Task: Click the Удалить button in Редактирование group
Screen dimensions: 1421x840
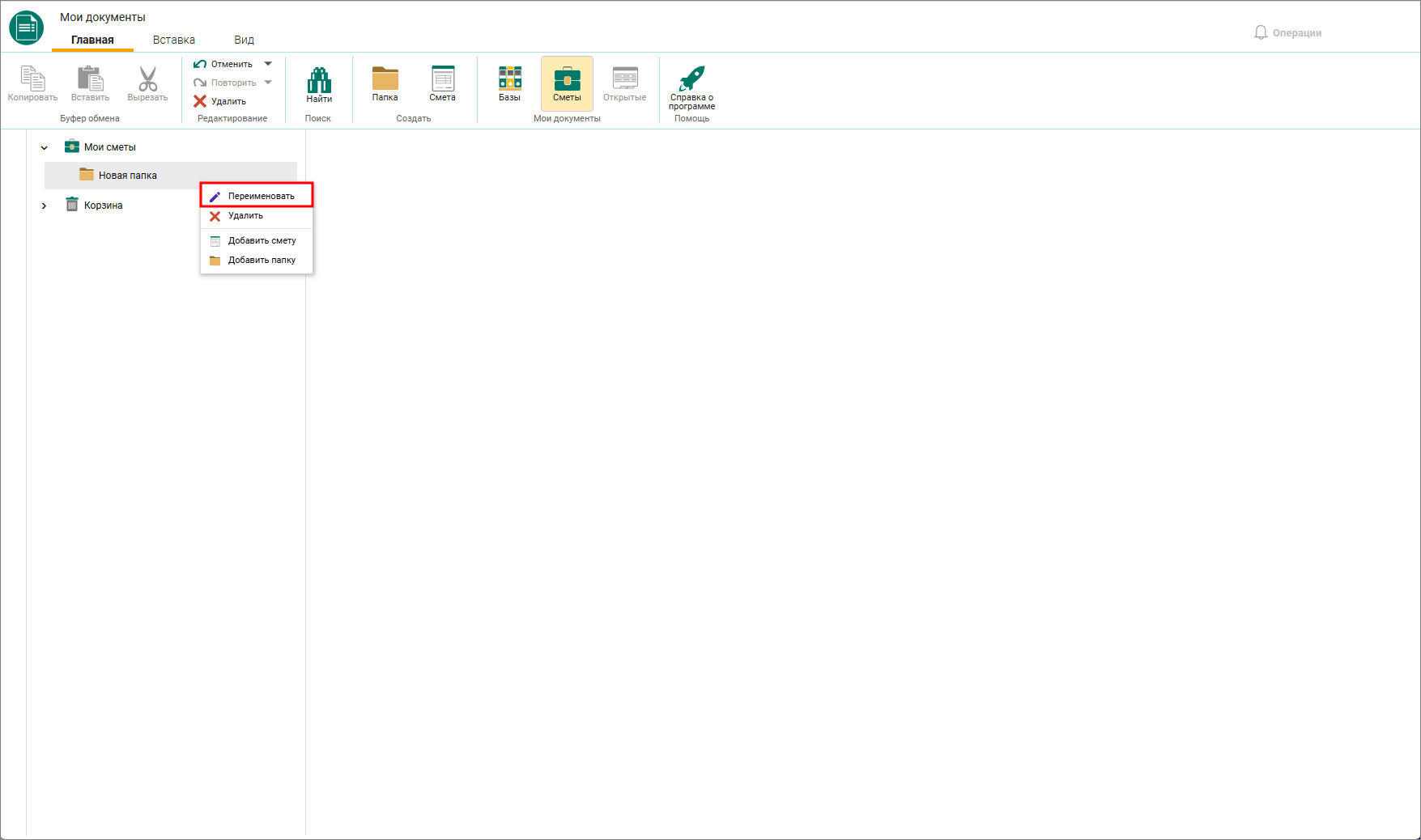Action: 219,101
